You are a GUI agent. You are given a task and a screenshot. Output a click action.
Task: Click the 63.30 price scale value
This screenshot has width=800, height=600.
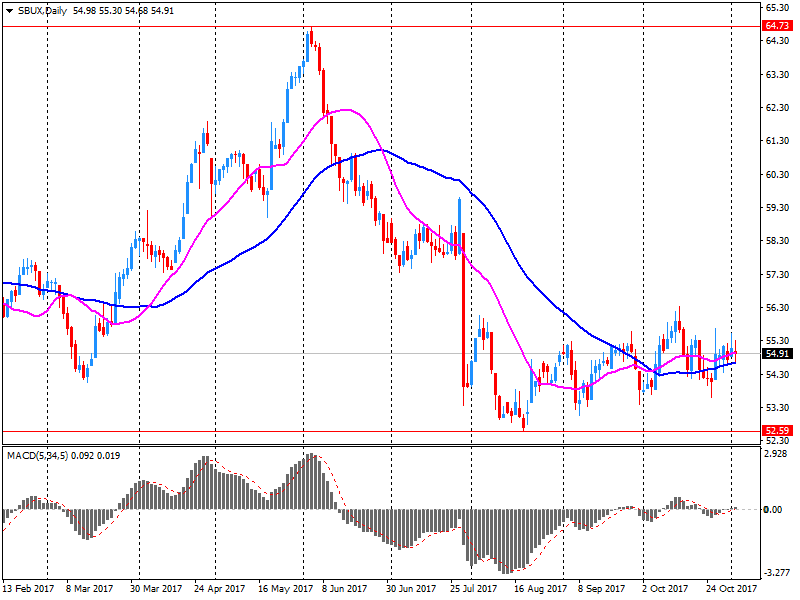click(777, 74)
